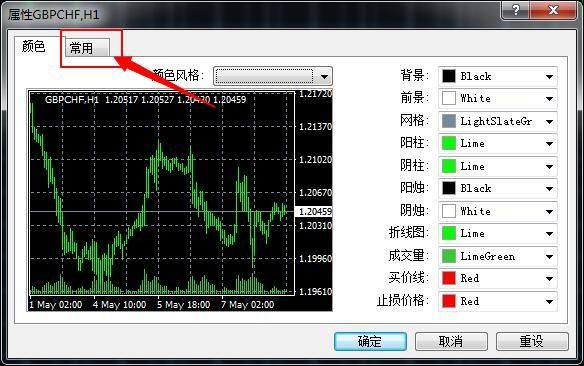This screenshot has width=584, height=366.
Task: Click the green 折线图 color swatch
Action: point(448,233)
